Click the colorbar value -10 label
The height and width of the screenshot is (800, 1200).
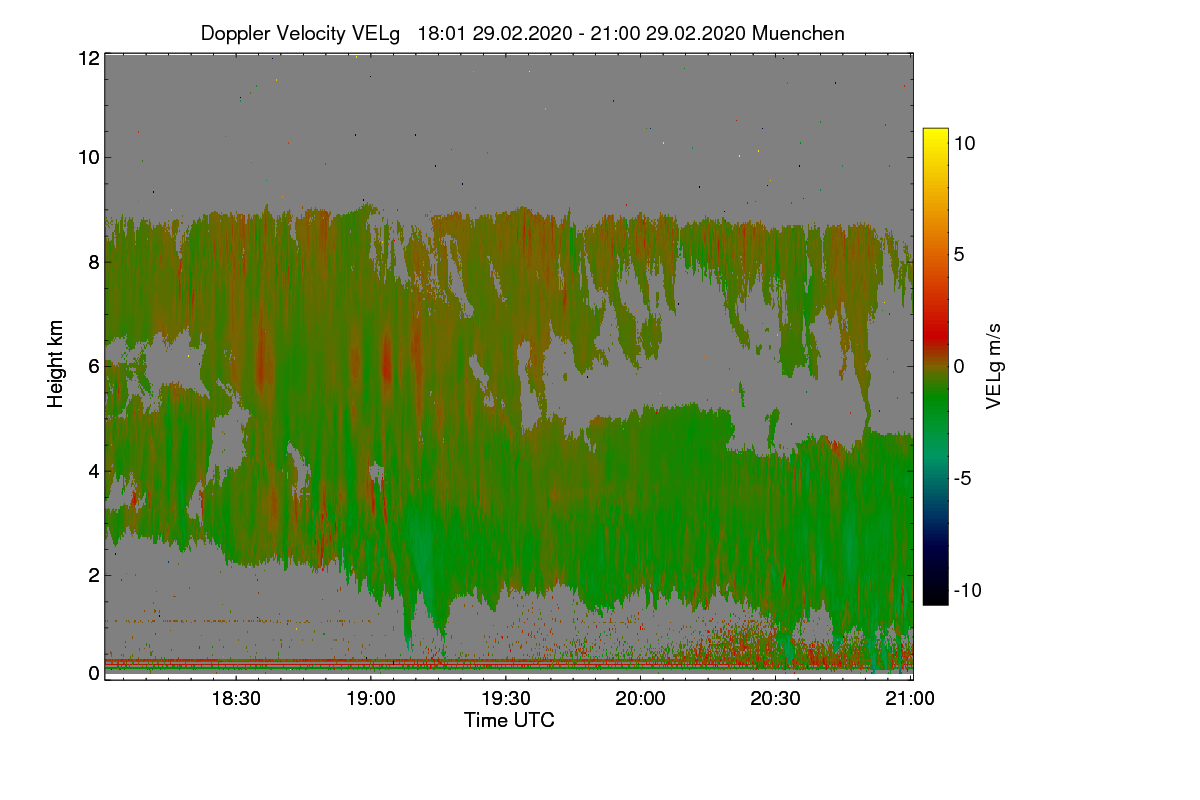pyautogui.click(x=968, y=590)
